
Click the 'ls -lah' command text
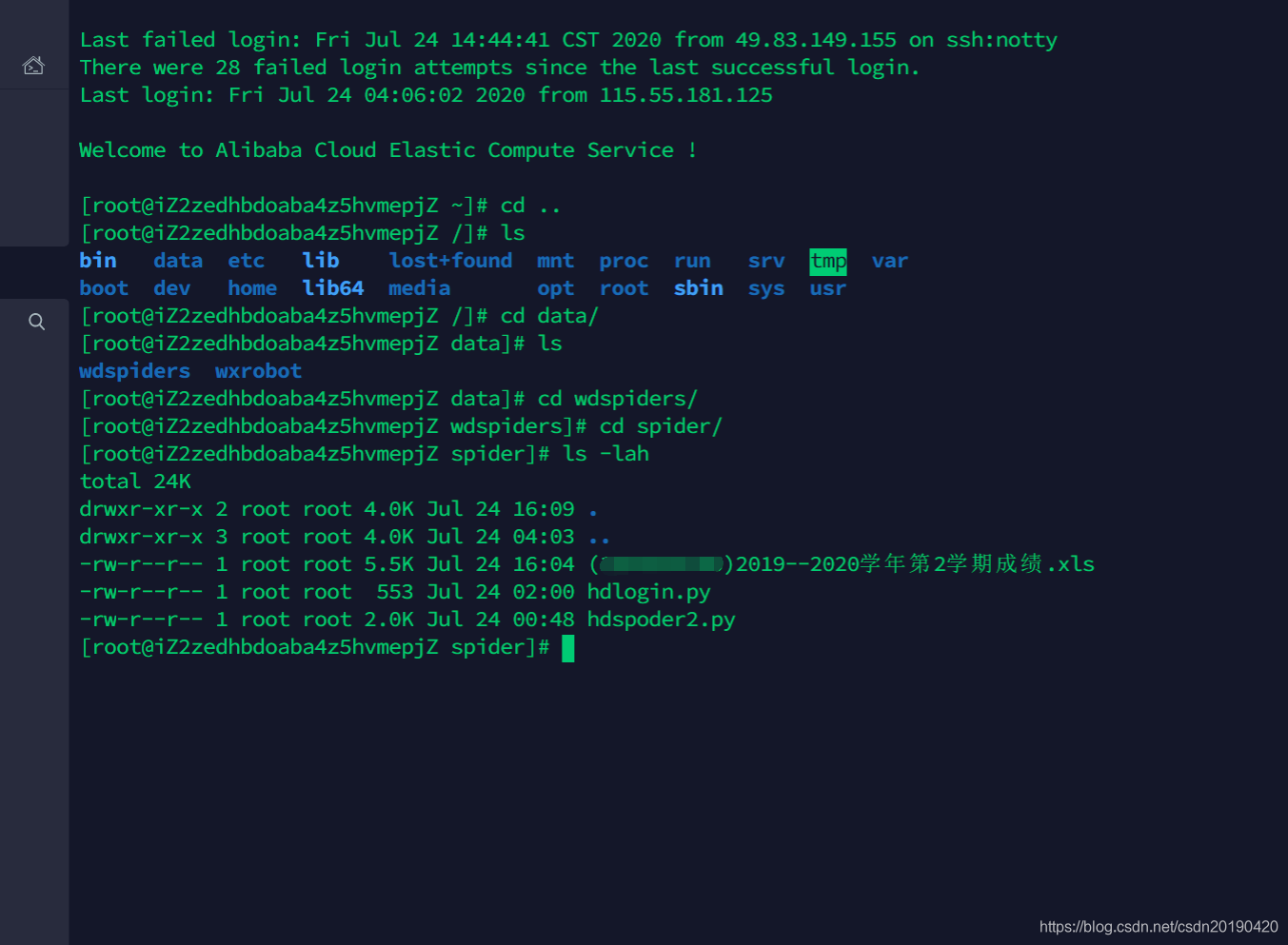pyautogui.click(x=605, y=454)
